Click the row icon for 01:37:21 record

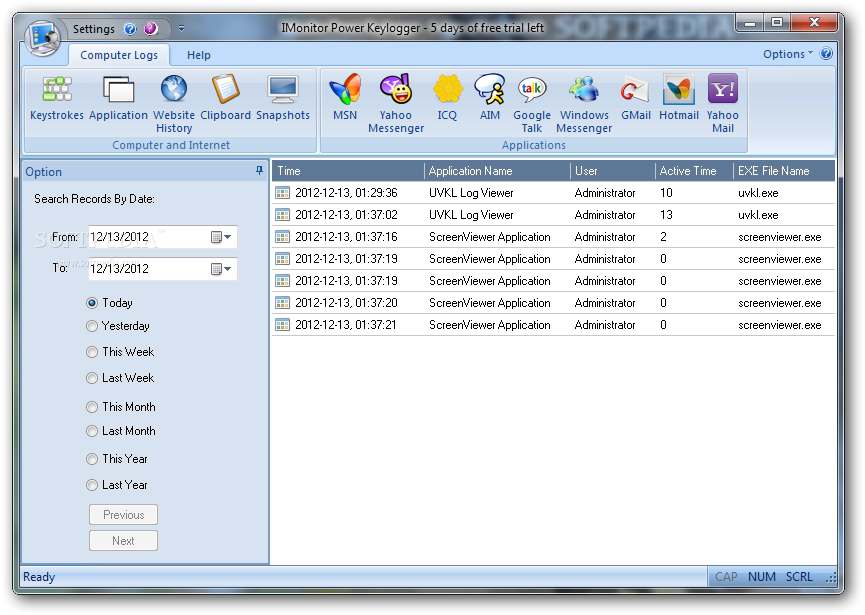tap(282, 325)
